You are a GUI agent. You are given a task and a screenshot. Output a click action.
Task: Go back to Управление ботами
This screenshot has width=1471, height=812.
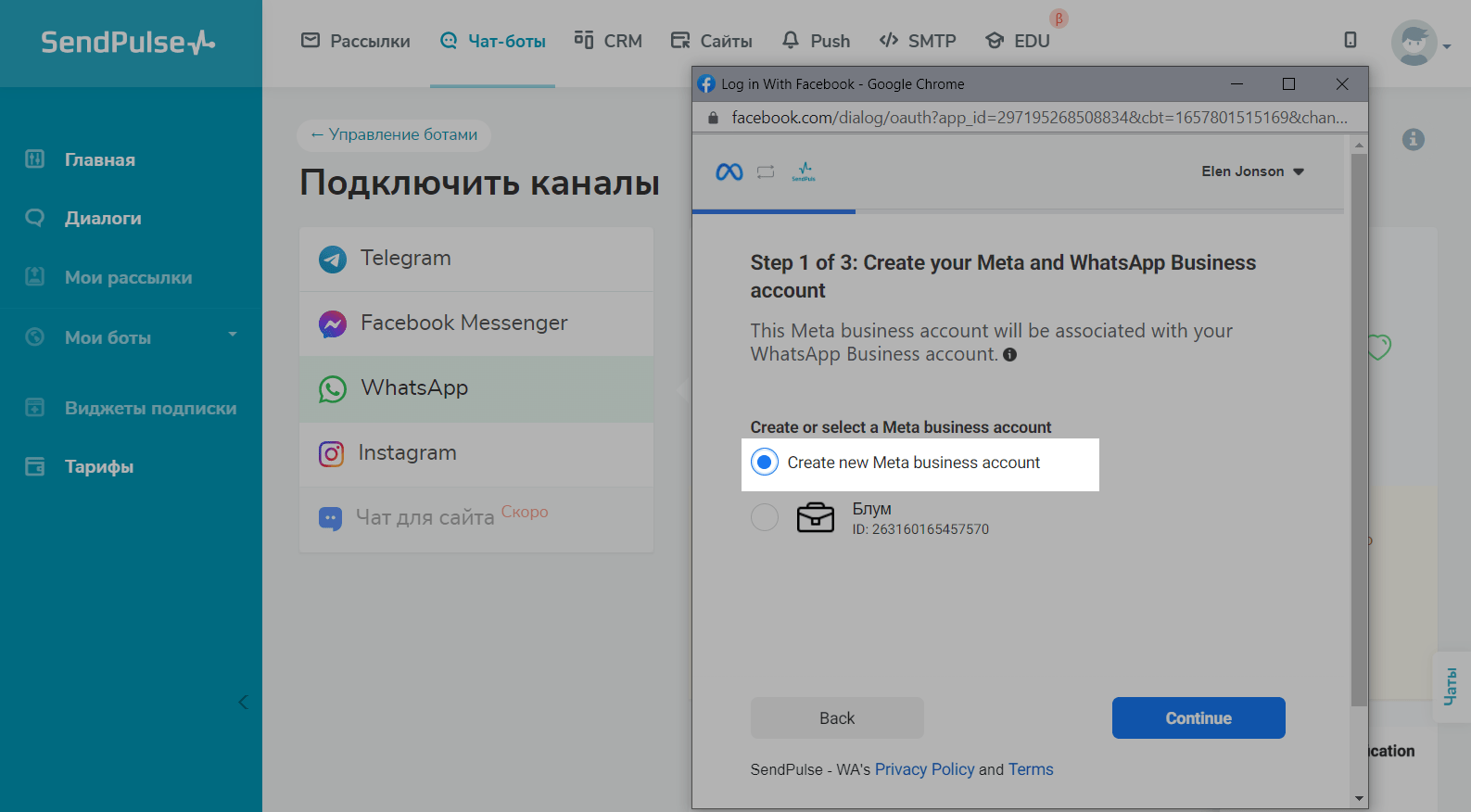[394, 134]
